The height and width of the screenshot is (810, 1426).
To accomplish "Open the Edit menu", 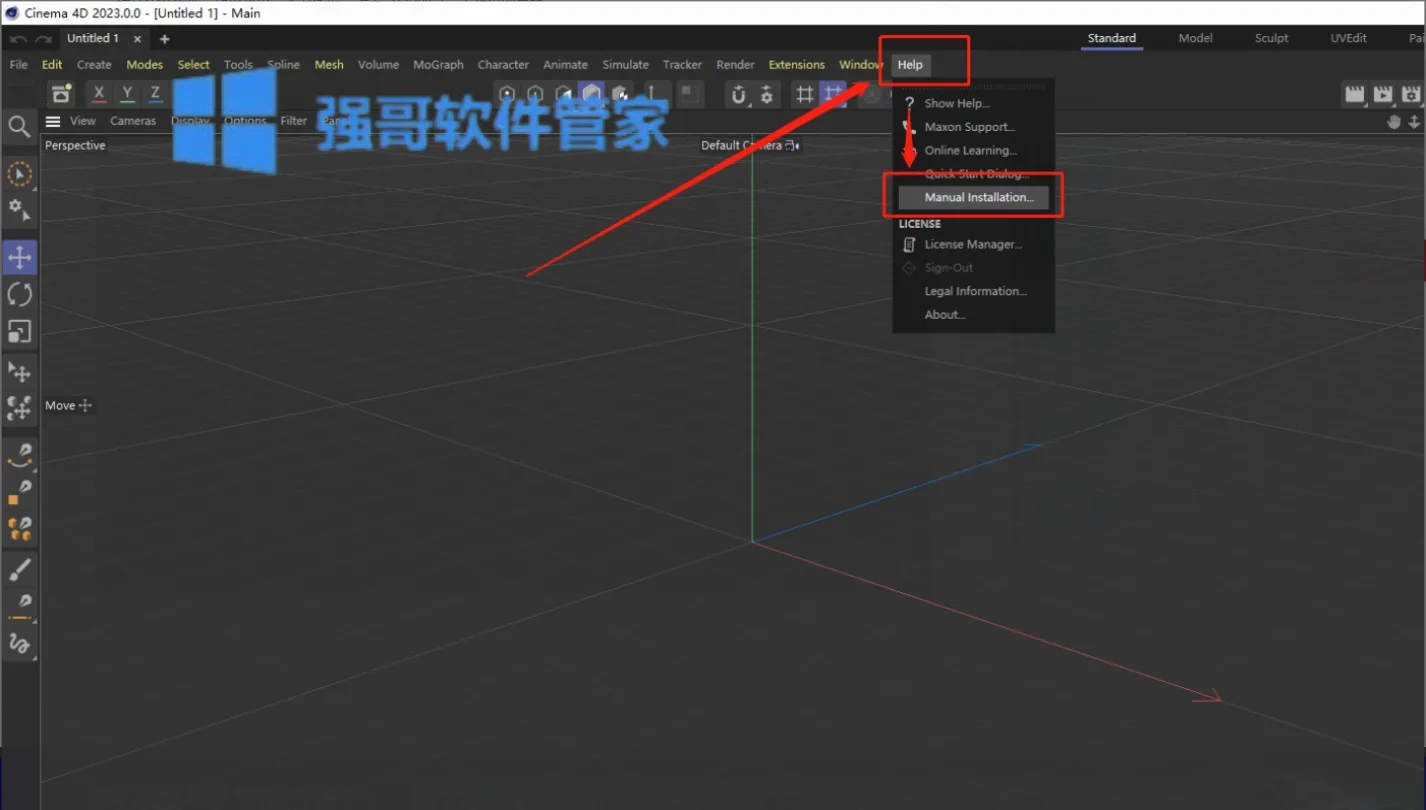I will click(52, 65).
